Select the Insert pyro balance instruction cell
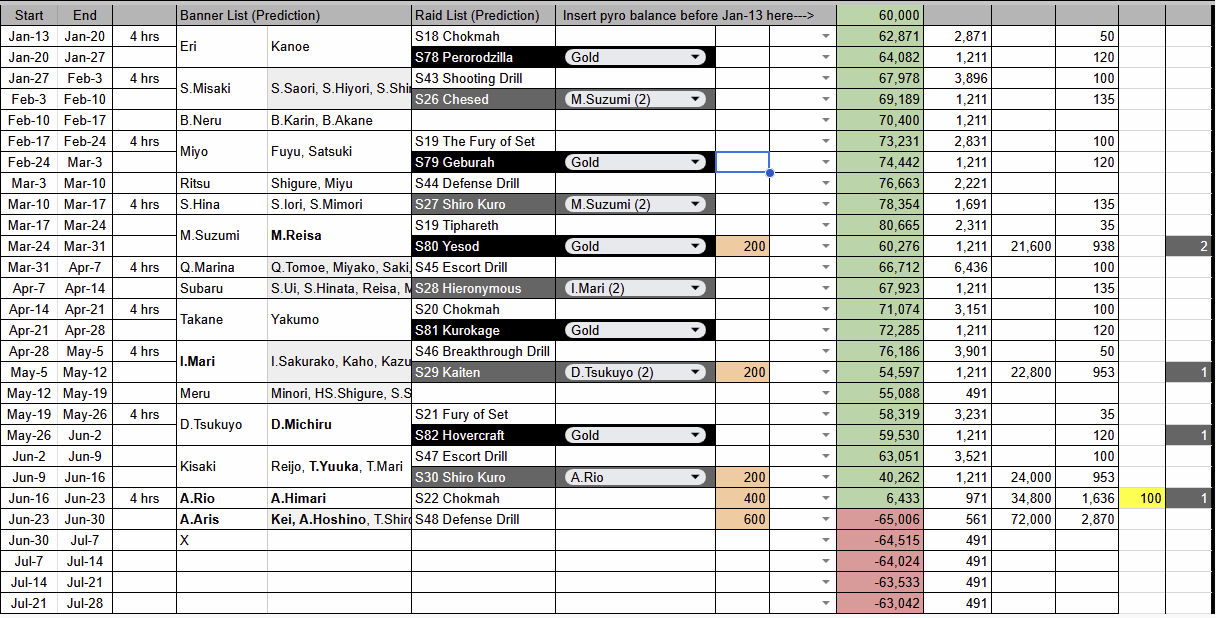This screenshot has height=618, width=1216. (x=695, y=15)
